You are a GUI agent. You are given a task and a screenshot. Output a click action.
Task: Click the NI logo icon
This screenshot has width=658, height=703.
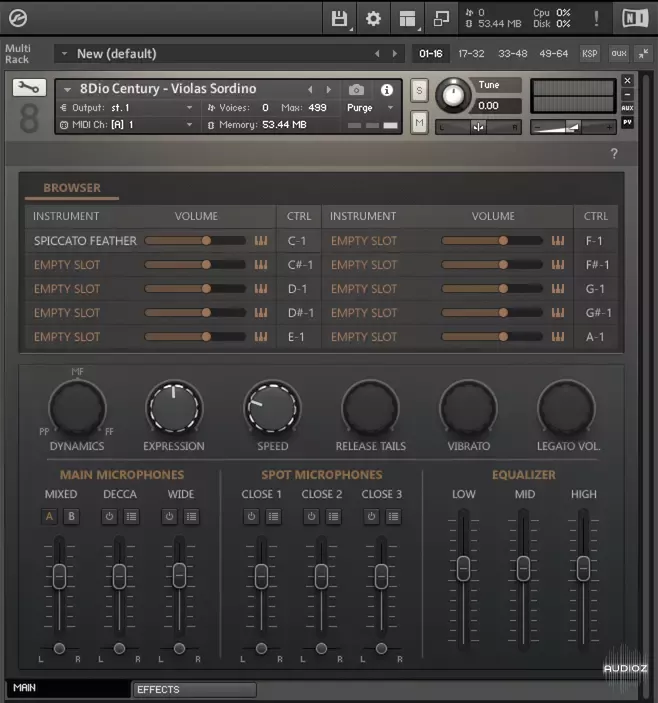pyautogui.click(x=635, y=18)
